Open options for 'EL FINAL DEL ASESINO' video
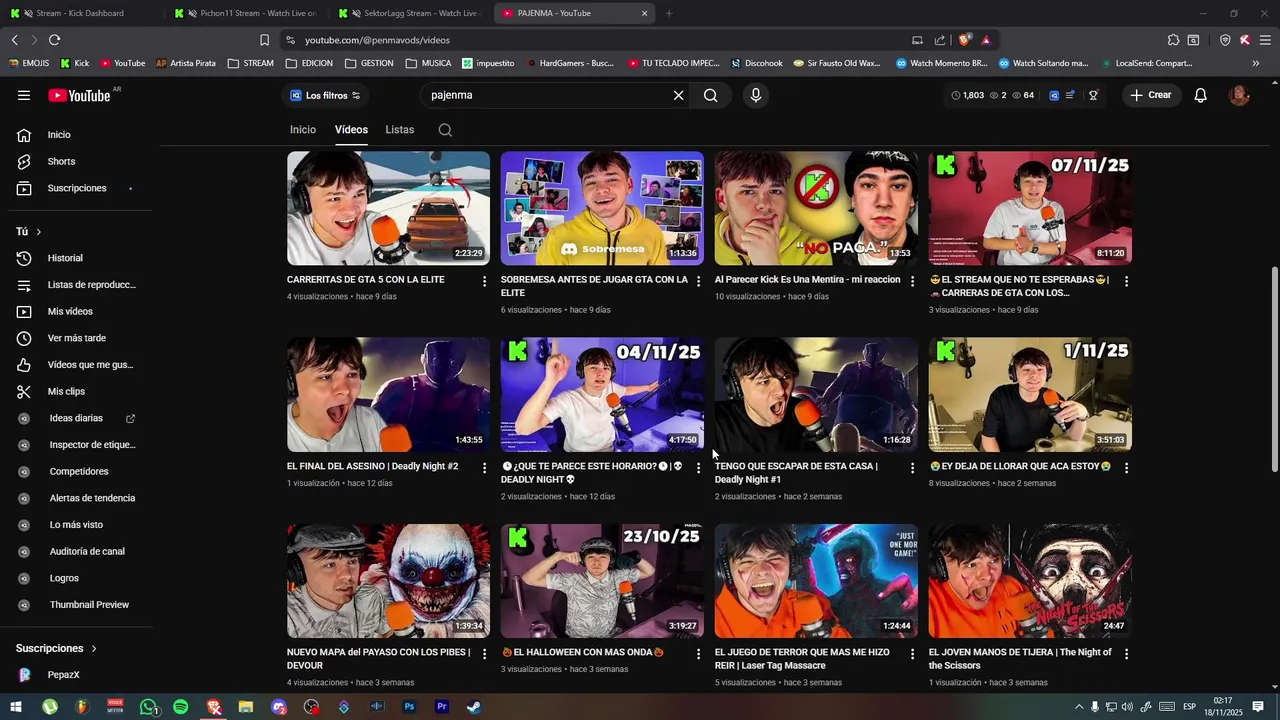 (x=484, y=468)
